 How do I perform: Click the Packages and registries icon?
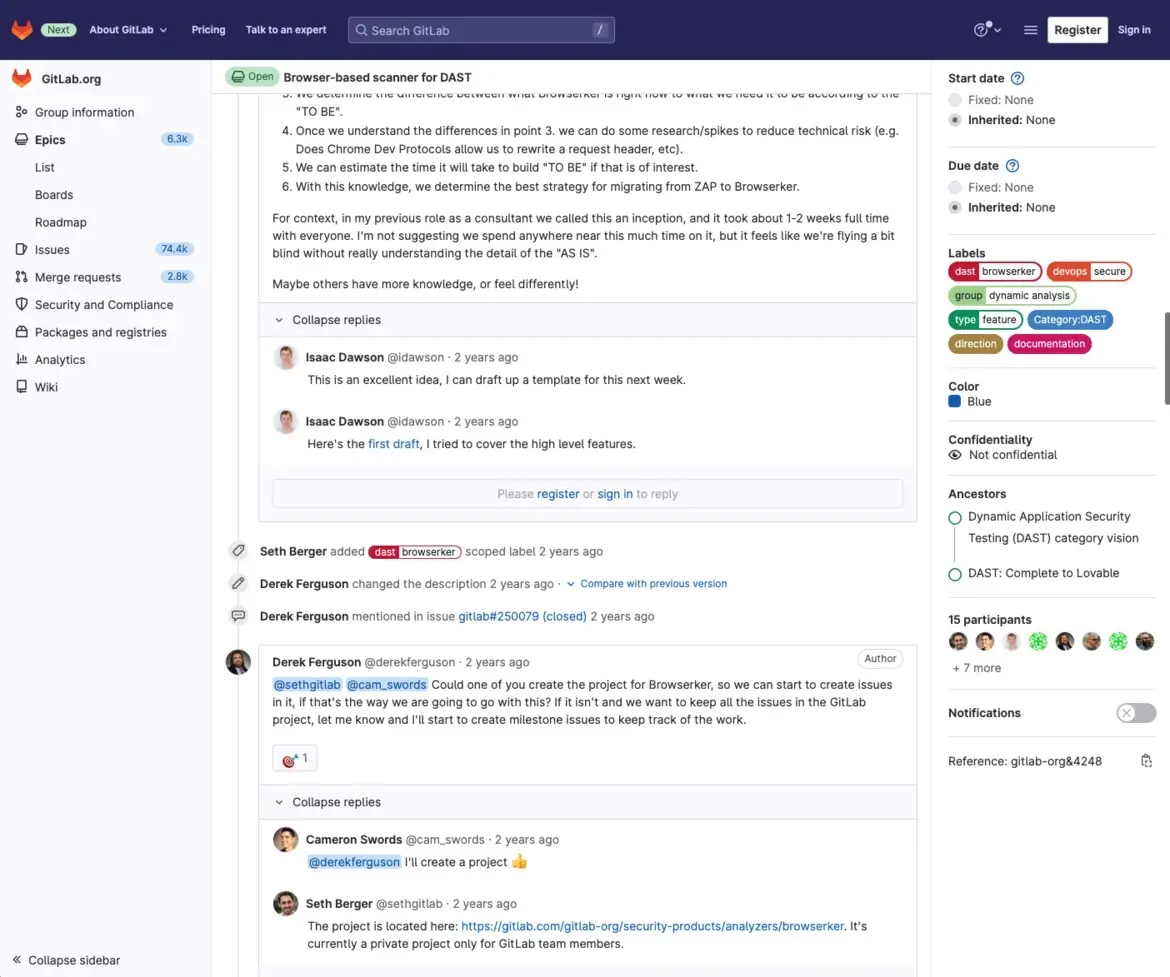[x=22, y=332]
